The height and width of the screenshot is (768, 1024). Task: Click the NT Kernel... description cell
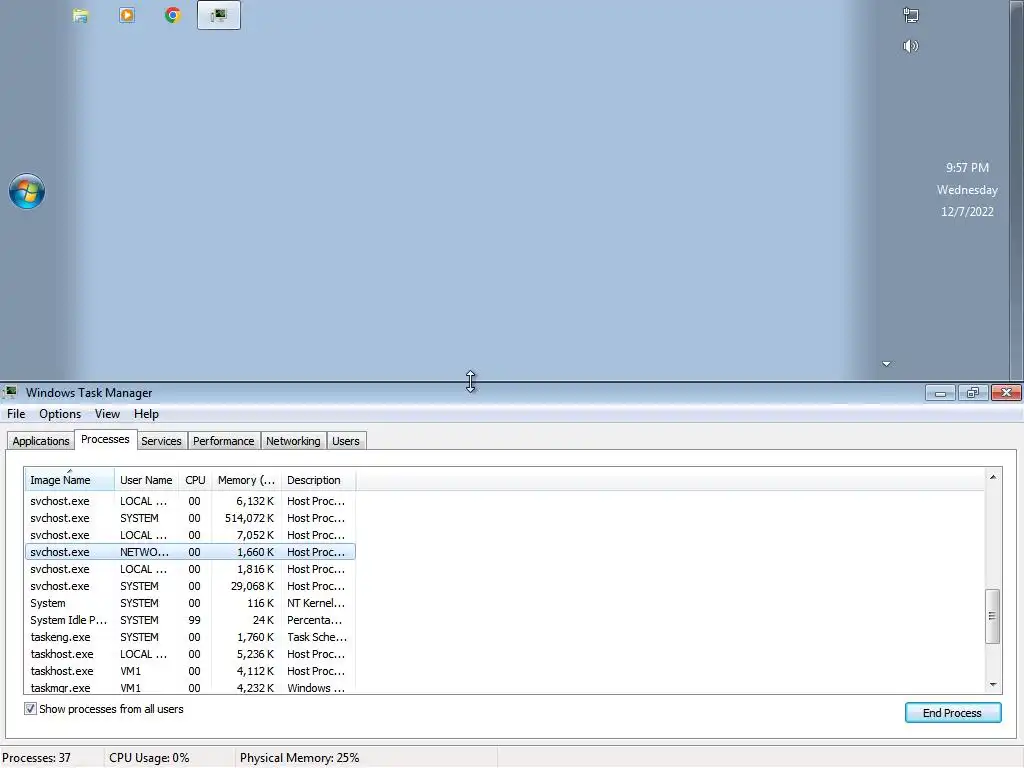315,603
